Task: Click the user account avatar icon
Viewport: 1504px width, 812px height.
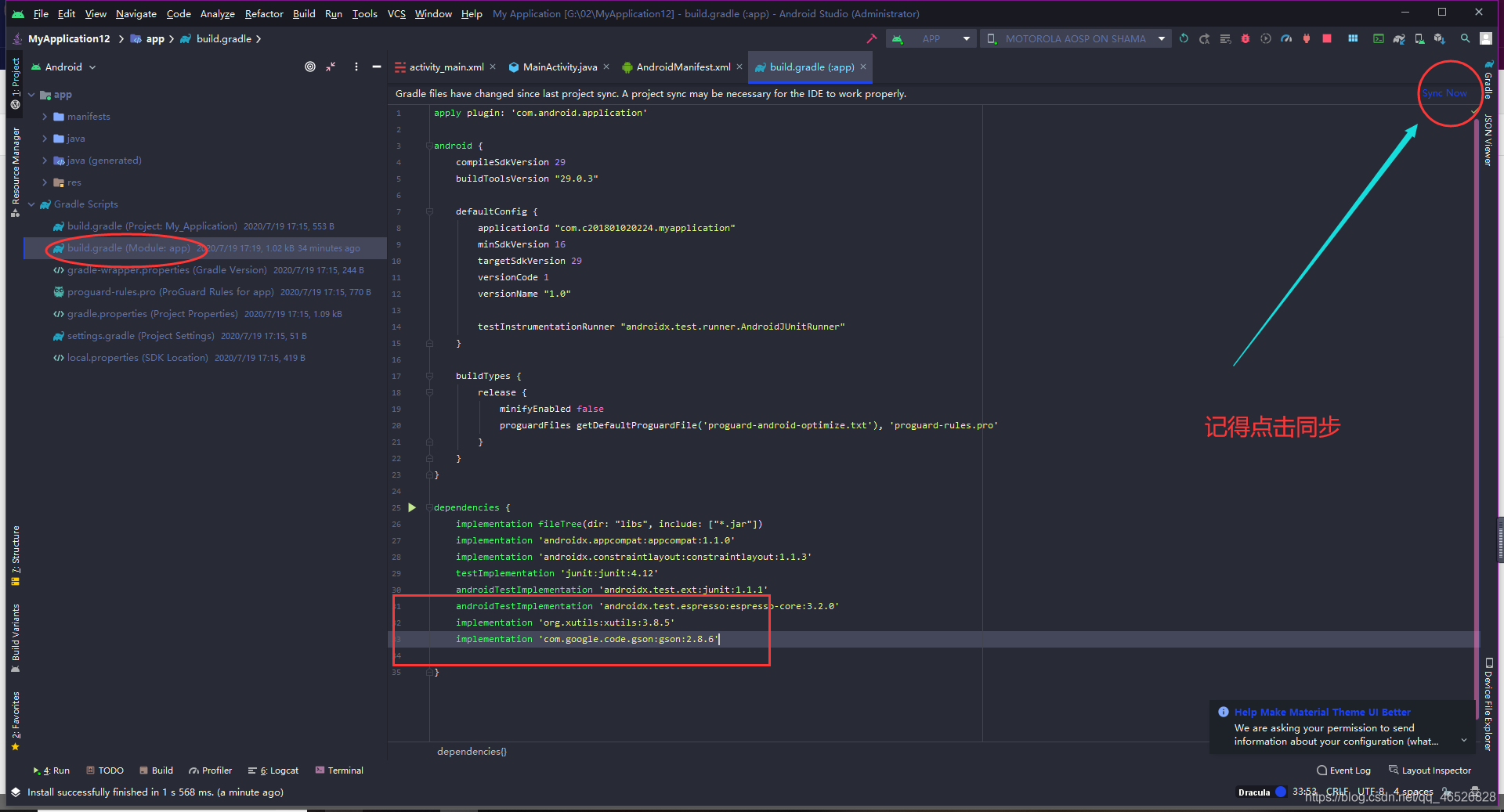Action: coord(1486,38)
